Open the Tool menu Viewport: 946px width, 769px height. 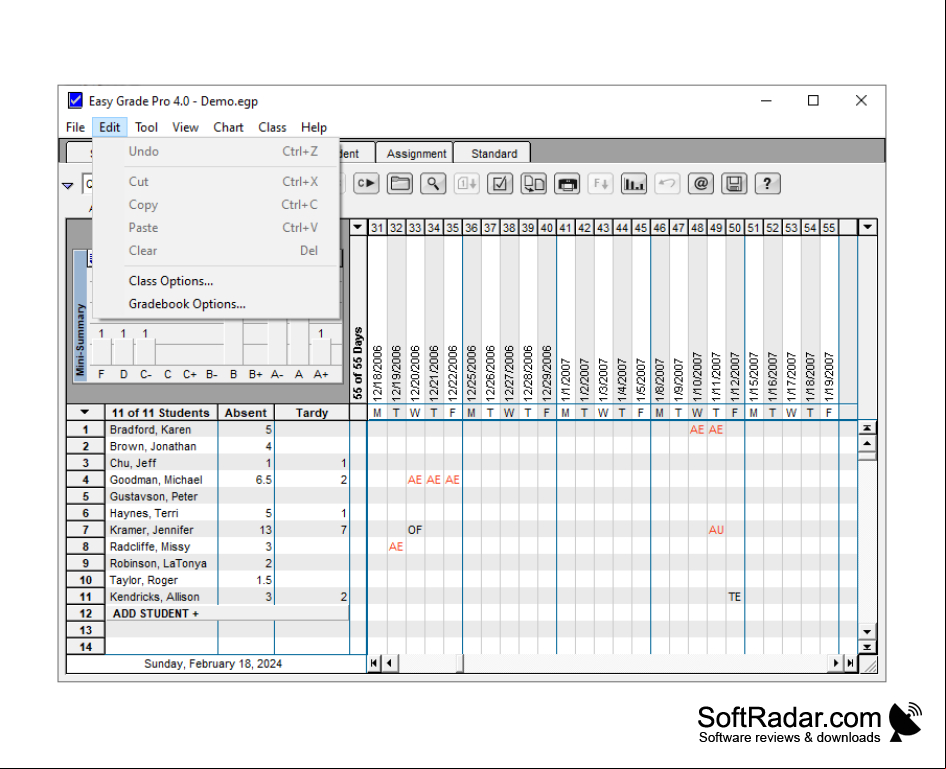tap(146, 127)
